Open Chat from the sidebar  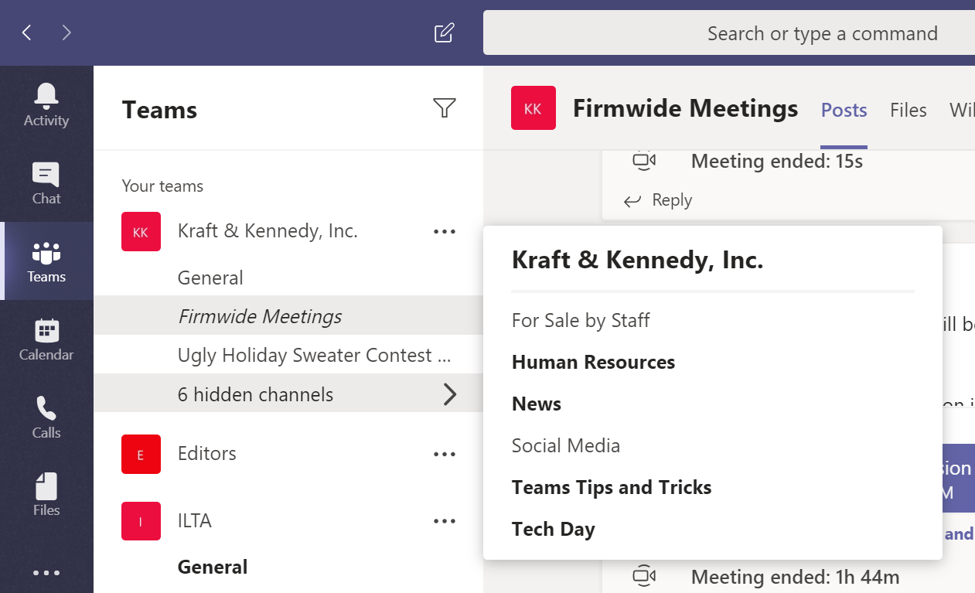46,183
